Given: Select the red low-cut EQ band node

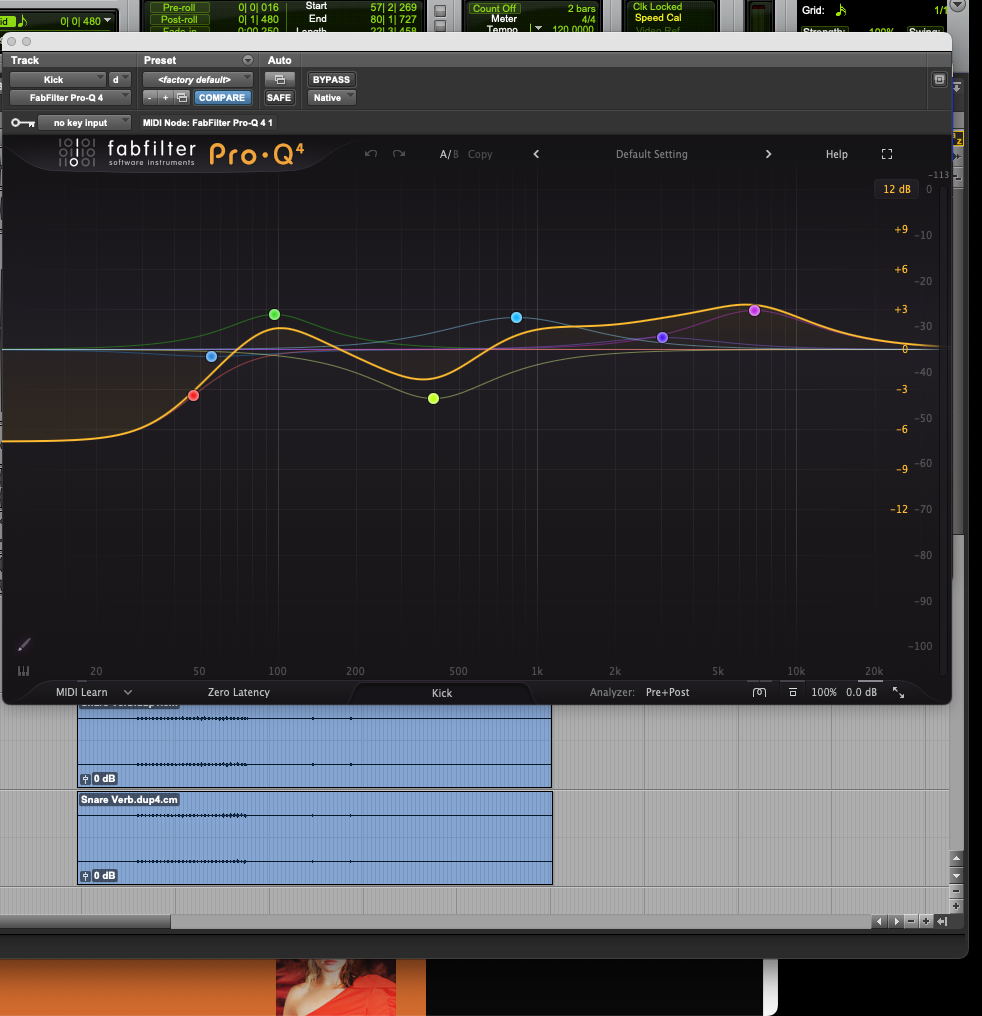Looking at the screenshot, I should 193,395.
